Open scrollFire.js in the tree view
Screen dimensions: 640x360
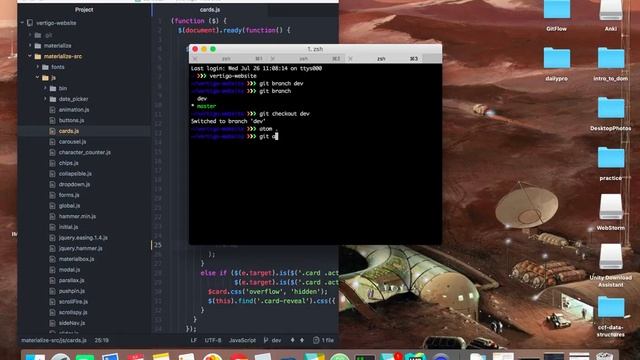click(x=73, y=301)
